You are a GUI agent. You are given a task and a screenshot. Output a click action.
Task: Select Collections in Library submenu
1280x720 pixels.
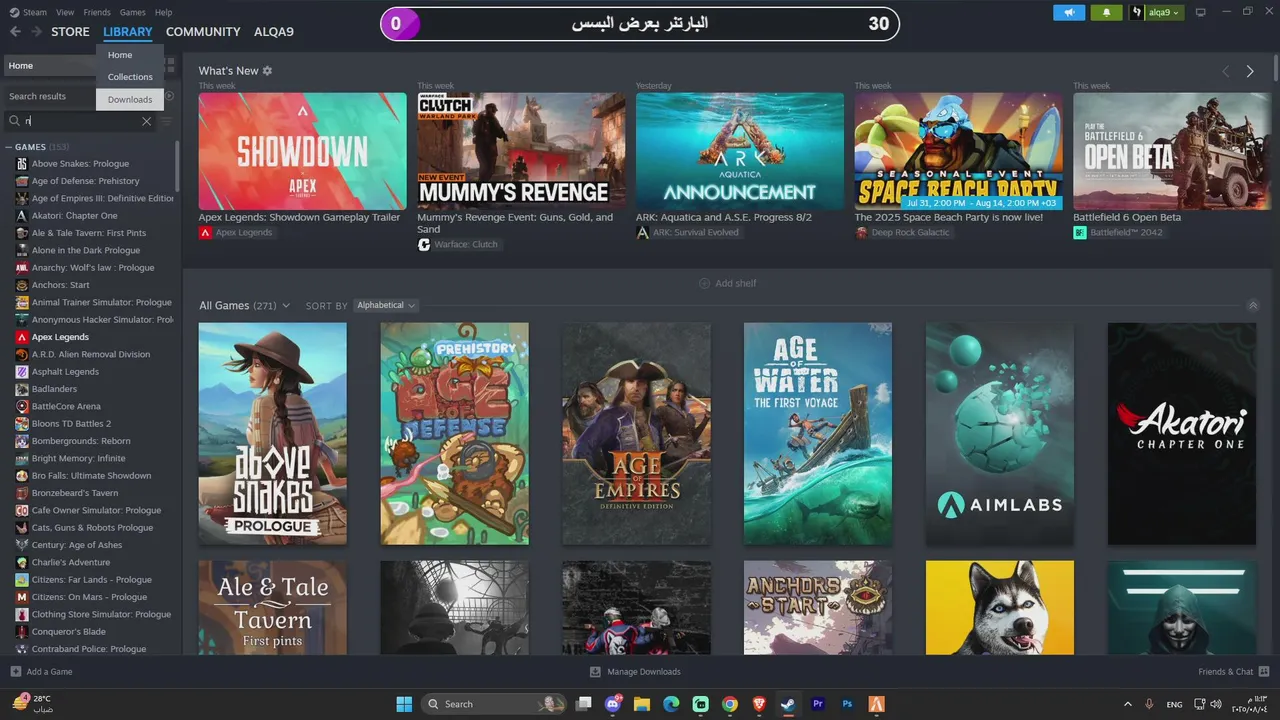(130, 77)
